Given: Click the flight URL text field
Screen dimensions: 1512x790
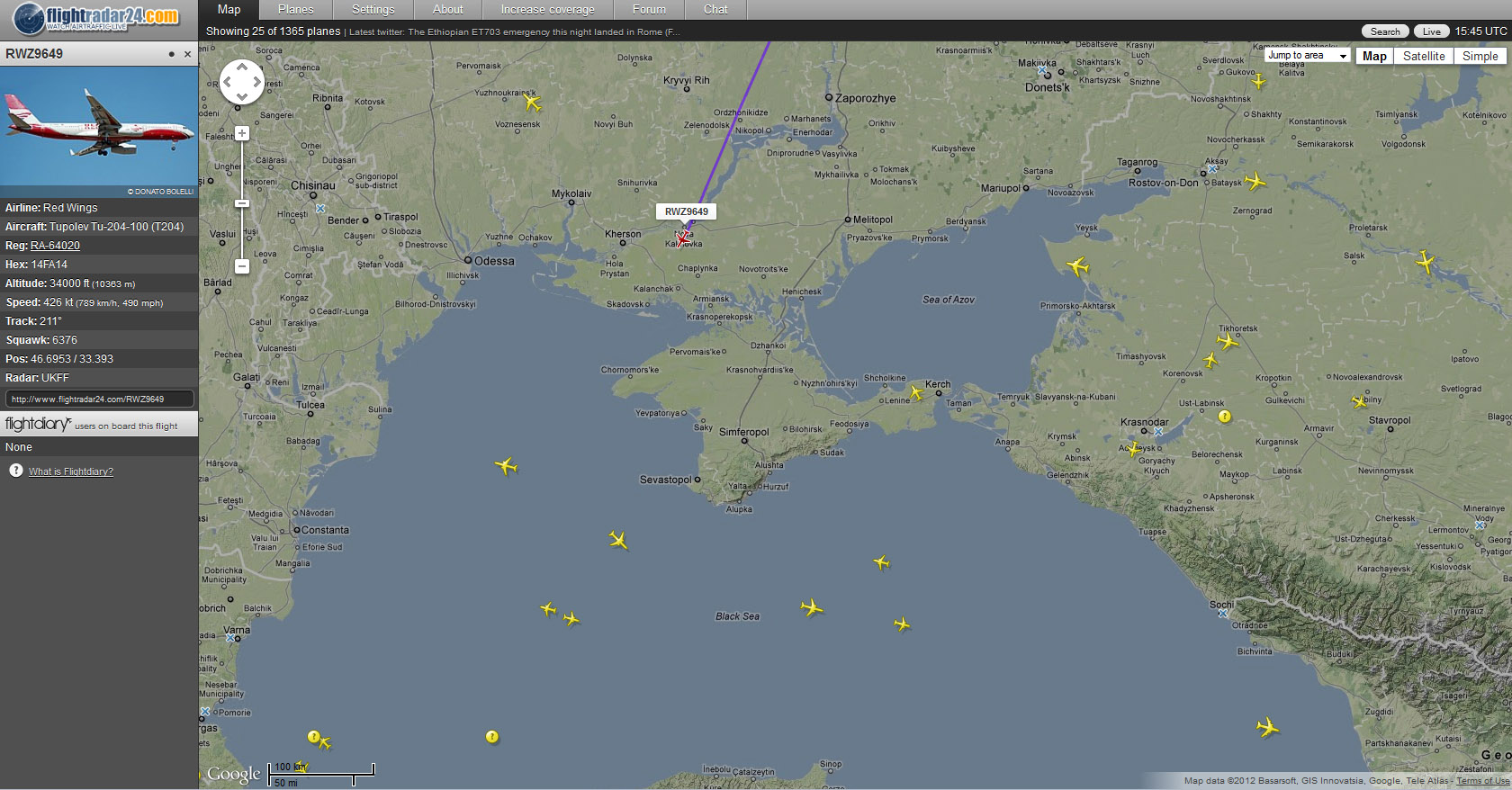Looking at the screenshot, I should pyautogui.click(x=99, y=399).
